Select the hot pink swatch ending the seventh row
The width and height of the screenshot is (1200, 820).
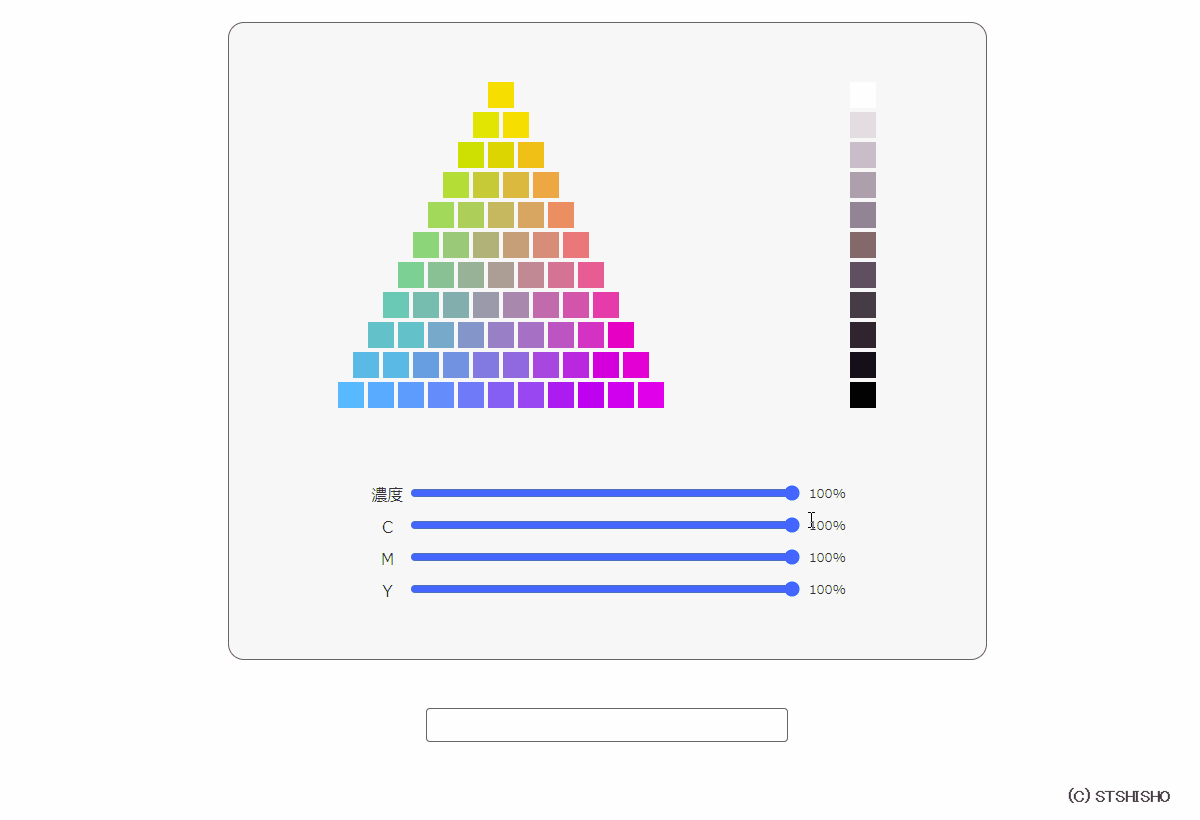[591, 275]
